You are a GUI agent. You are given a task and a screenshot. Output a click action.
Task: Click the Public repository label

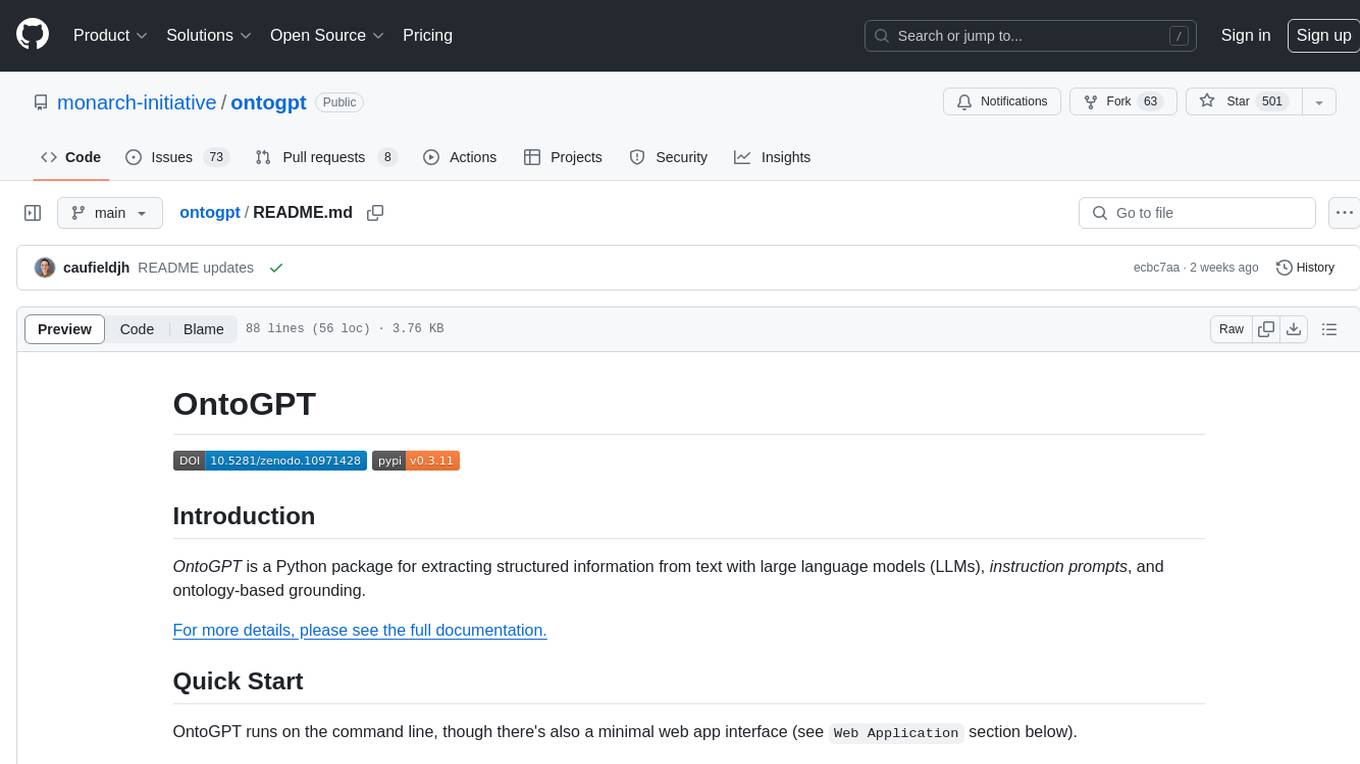tap(339, 102)
